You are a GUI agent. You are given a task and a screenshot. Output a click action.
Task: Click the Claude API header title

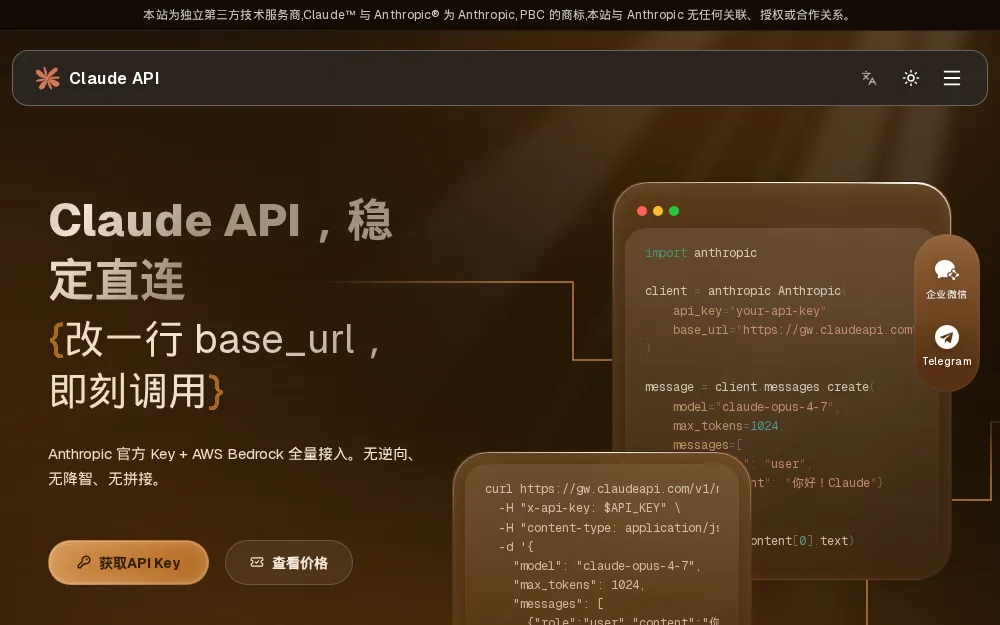point(114,78)
